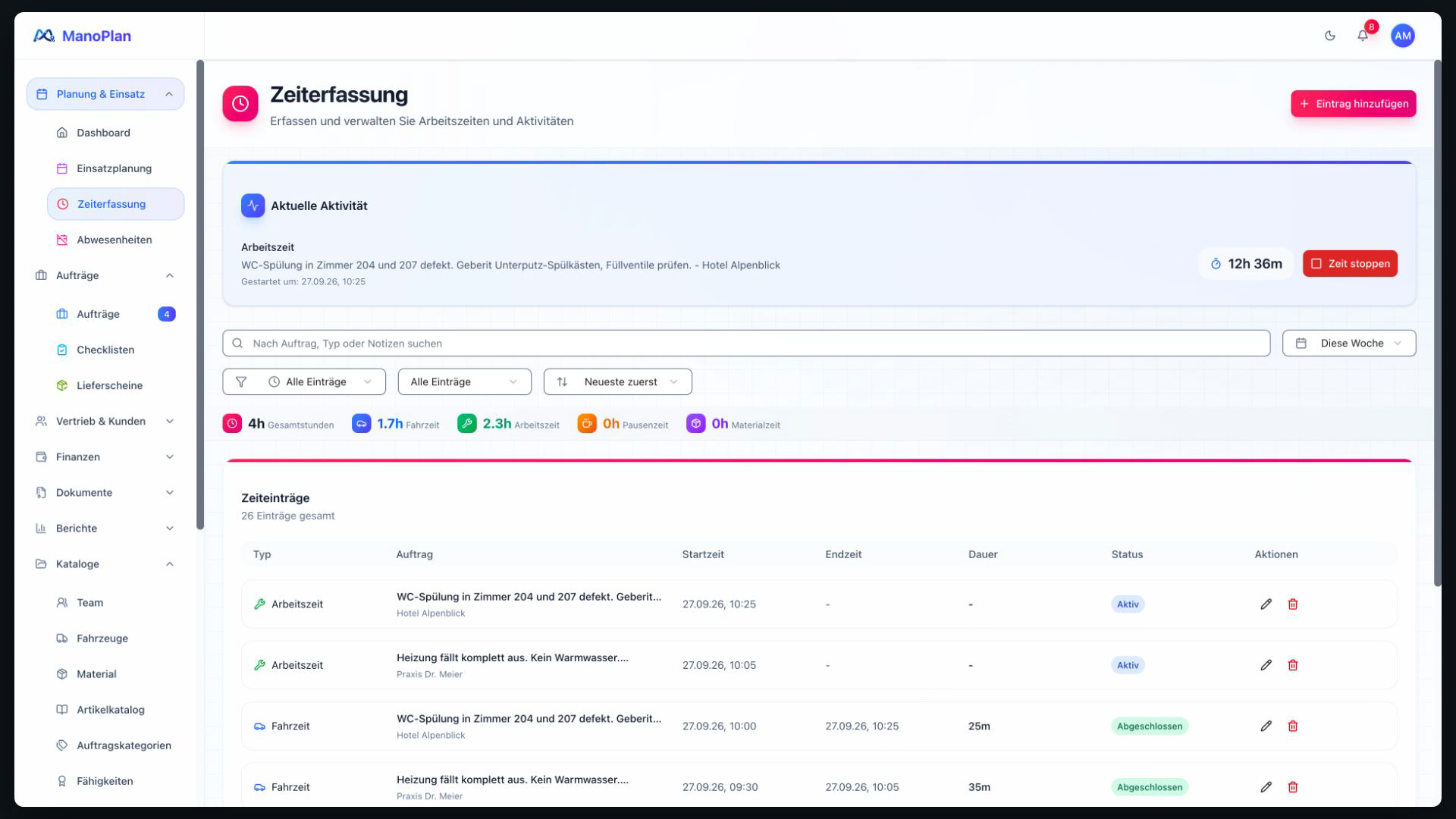Image resolution: width=1456 pixels, height=819 pixels.
Task: Click the Lieferscheine cube icon
Action: pyautogui.click(x=62, y=385)
